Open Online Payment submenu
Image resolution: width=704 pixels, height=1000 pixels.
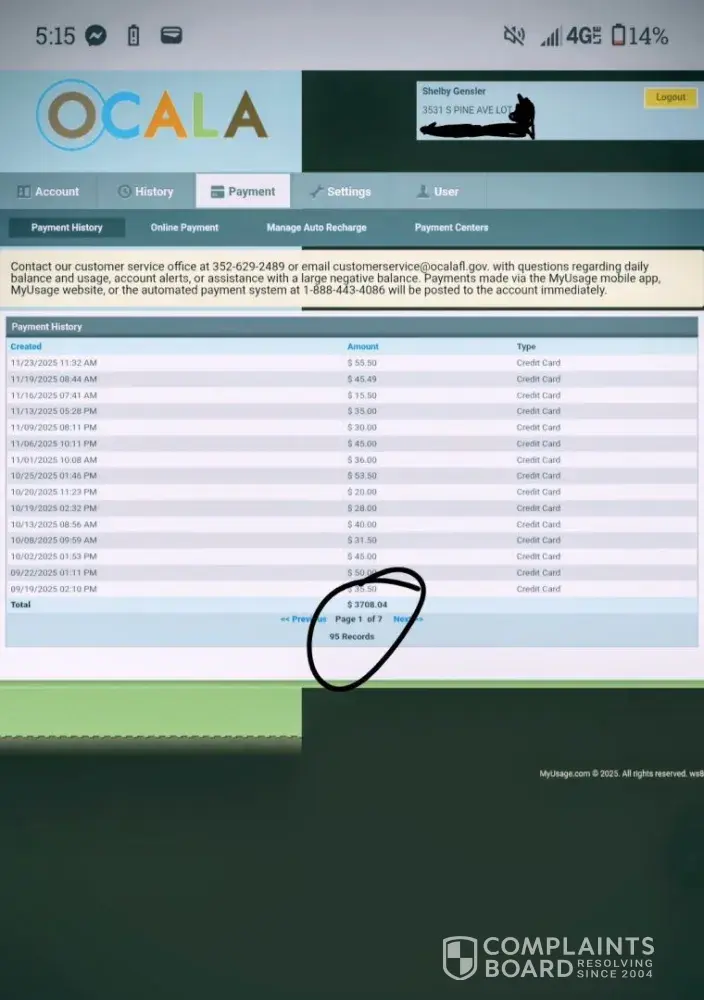184,228
